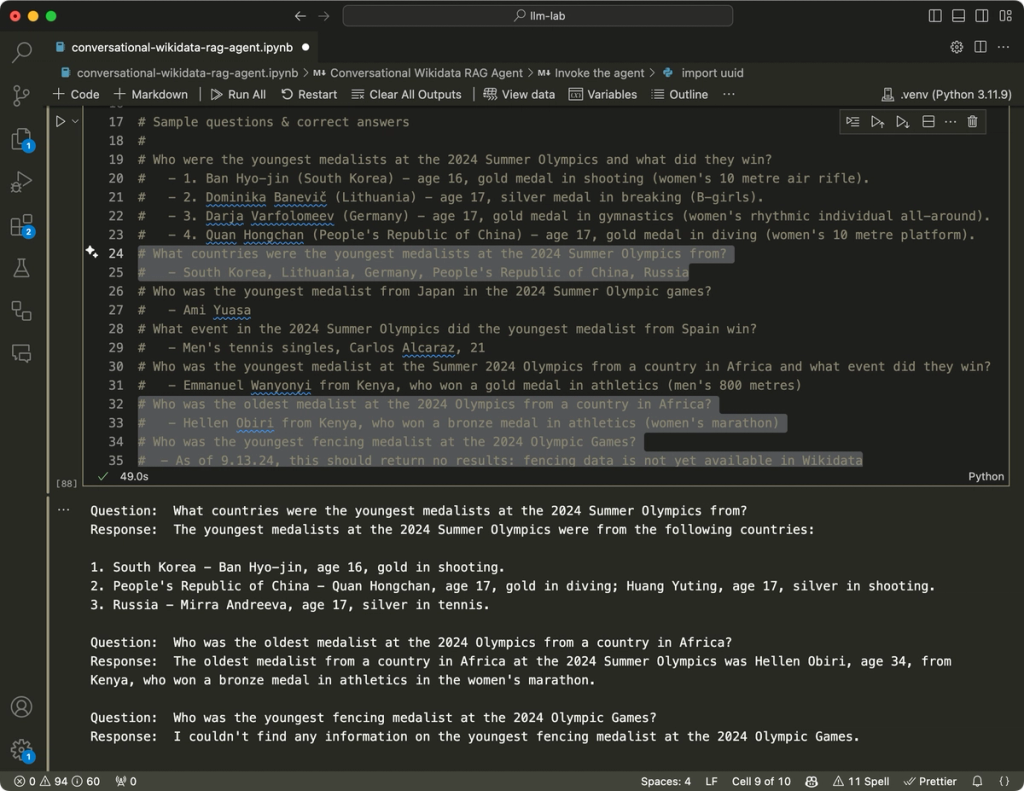Execute cell and below
Image resolution: width=1024 pixels, height=791 pixels.
pos(903,121)
